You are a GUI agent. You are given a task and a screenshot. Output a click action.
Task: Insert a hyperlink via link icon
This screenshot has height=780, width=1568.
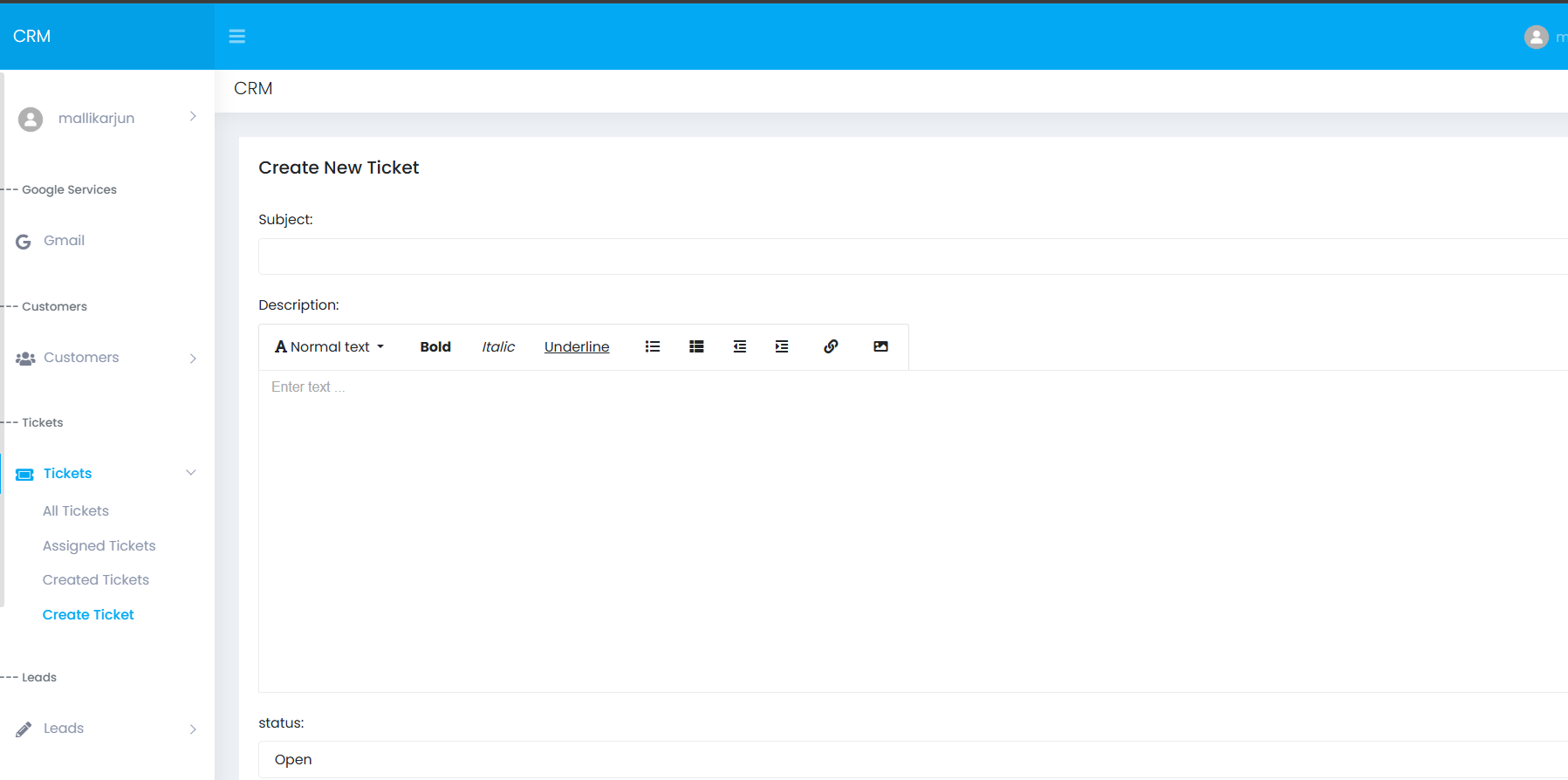[x=831, y=346]
